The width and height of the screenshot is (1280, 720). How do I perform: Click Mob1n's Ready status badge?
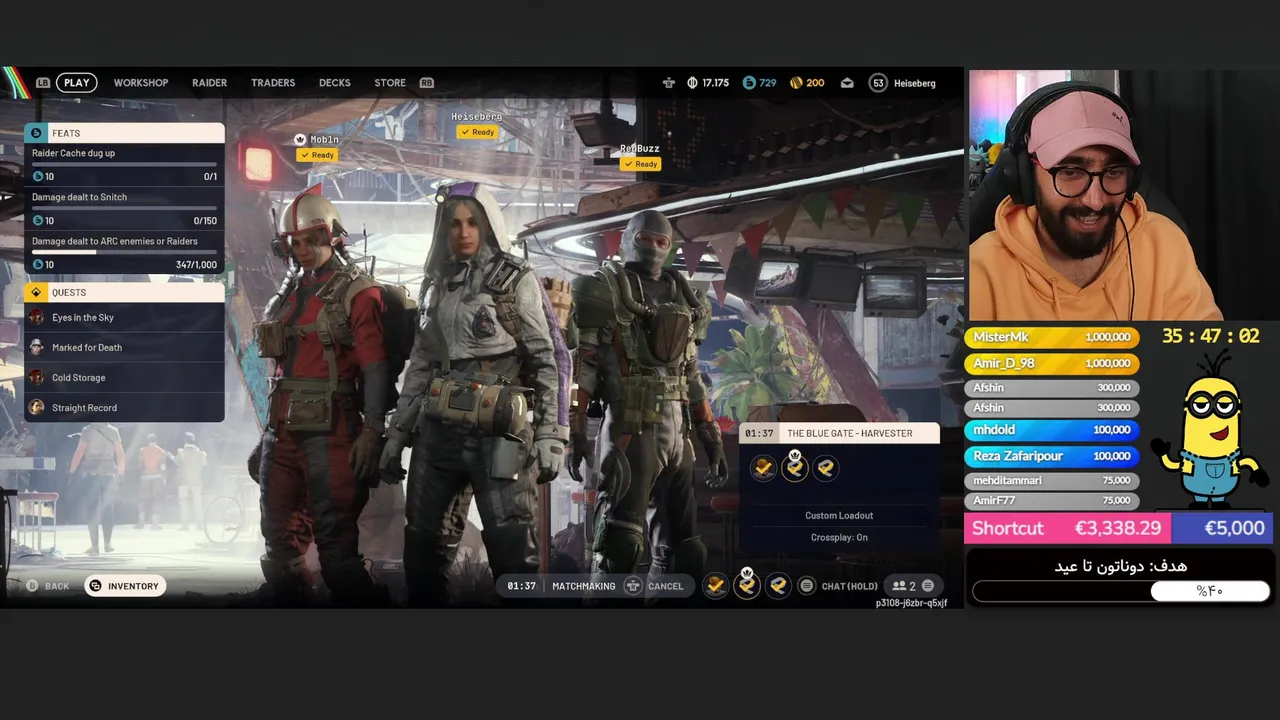point(316,155)
